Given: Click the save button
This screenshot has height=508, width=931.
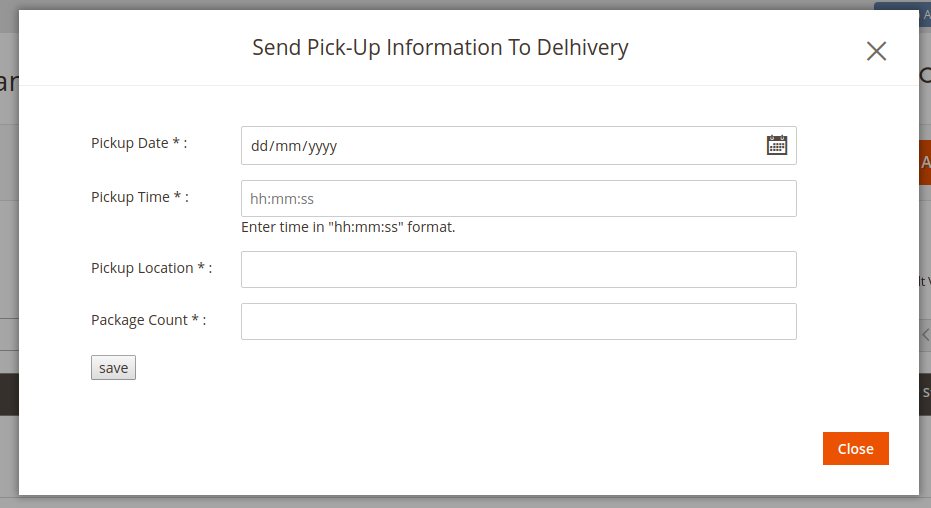Looking at the screenshot, I should (x=113, y=367).
